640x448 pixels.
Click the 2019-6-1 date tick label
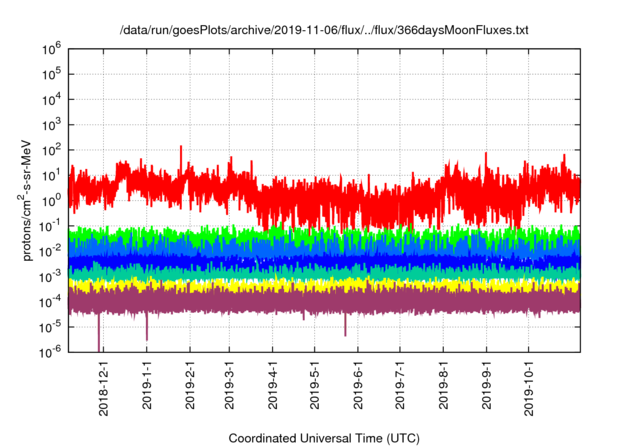point(358,384)
